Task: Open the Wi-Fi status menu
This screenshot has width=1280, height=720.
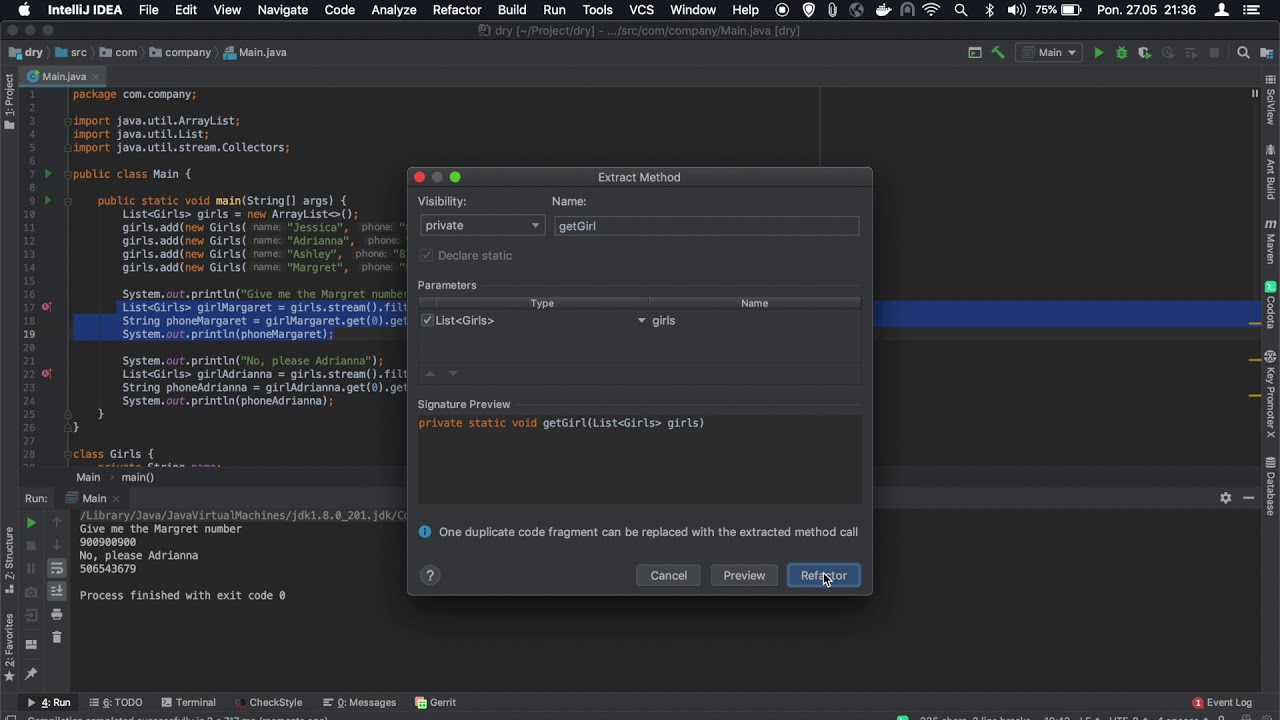Action: [x=932, y=10]
